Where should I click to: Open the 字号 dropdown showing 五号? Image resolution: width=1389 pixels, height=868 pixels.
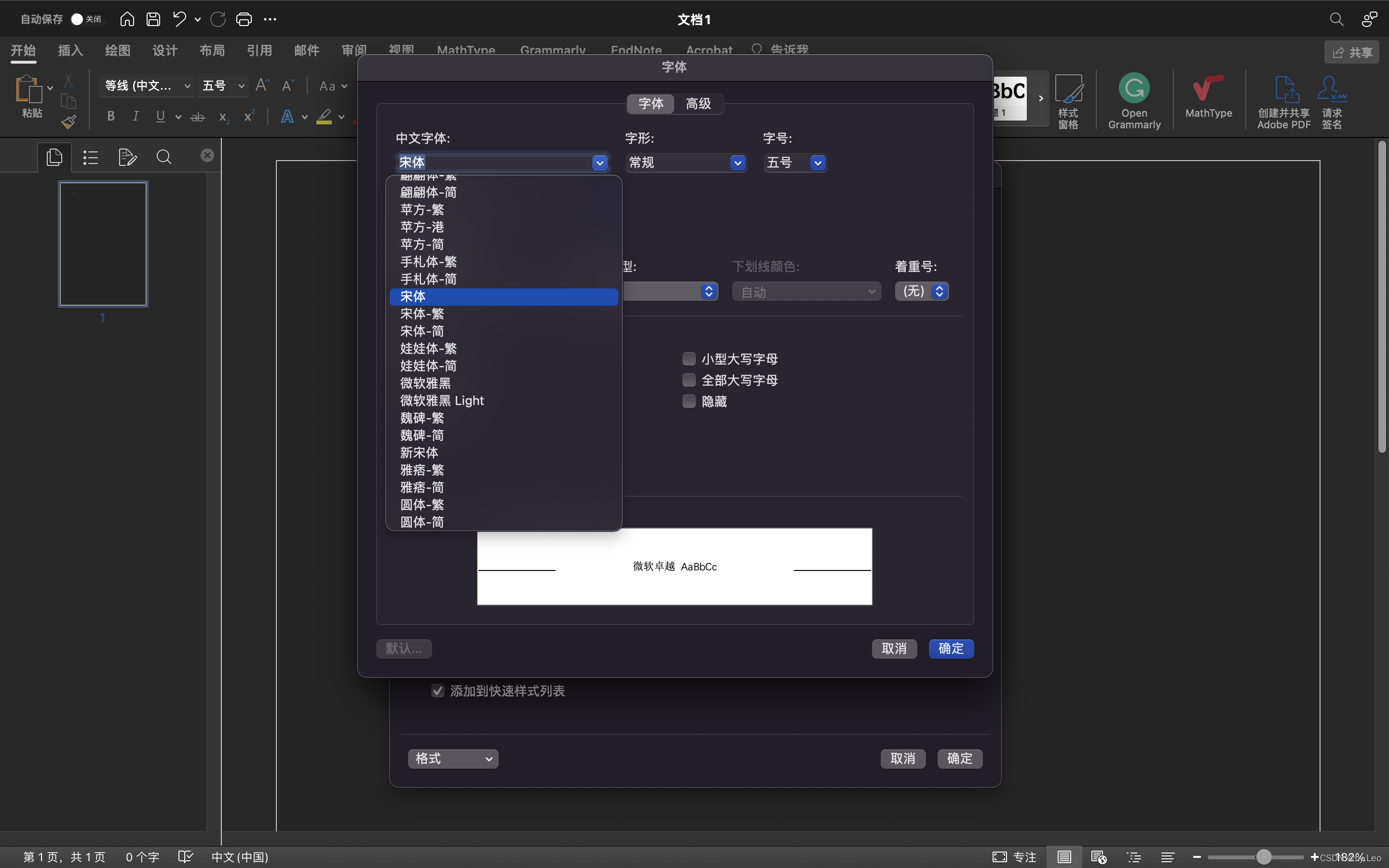pos(817,163)
